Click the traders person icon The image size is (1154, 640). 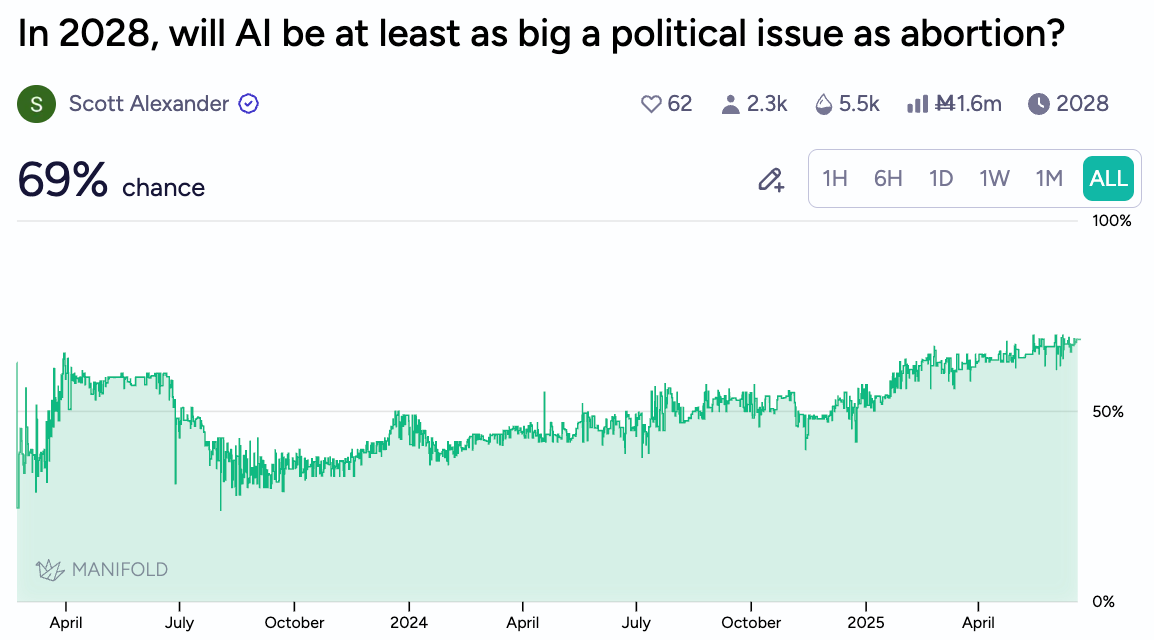point(730,104)
